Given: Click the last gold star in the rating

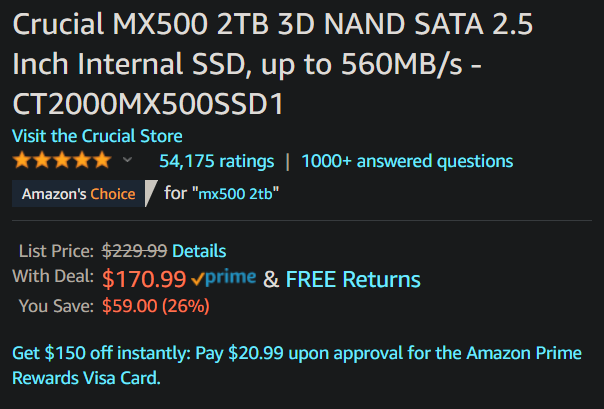Looking at the screenshot, I should click(x=102, y=160).
